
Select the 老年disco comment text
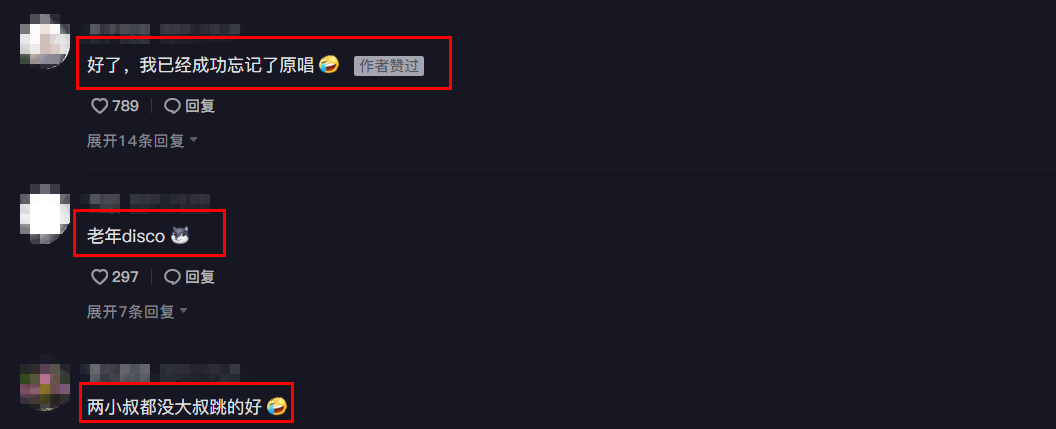(126, 236)
